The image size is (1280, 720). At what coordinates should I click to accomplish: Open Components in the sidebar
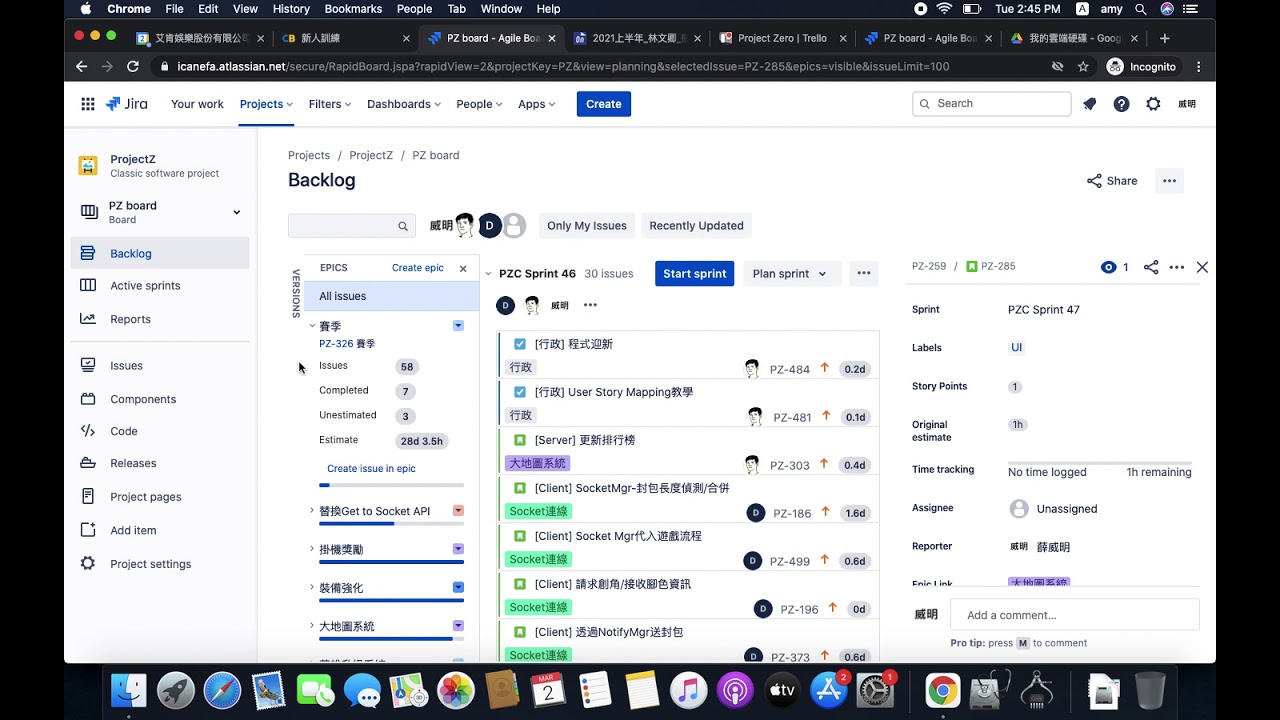tap(160, 399)
